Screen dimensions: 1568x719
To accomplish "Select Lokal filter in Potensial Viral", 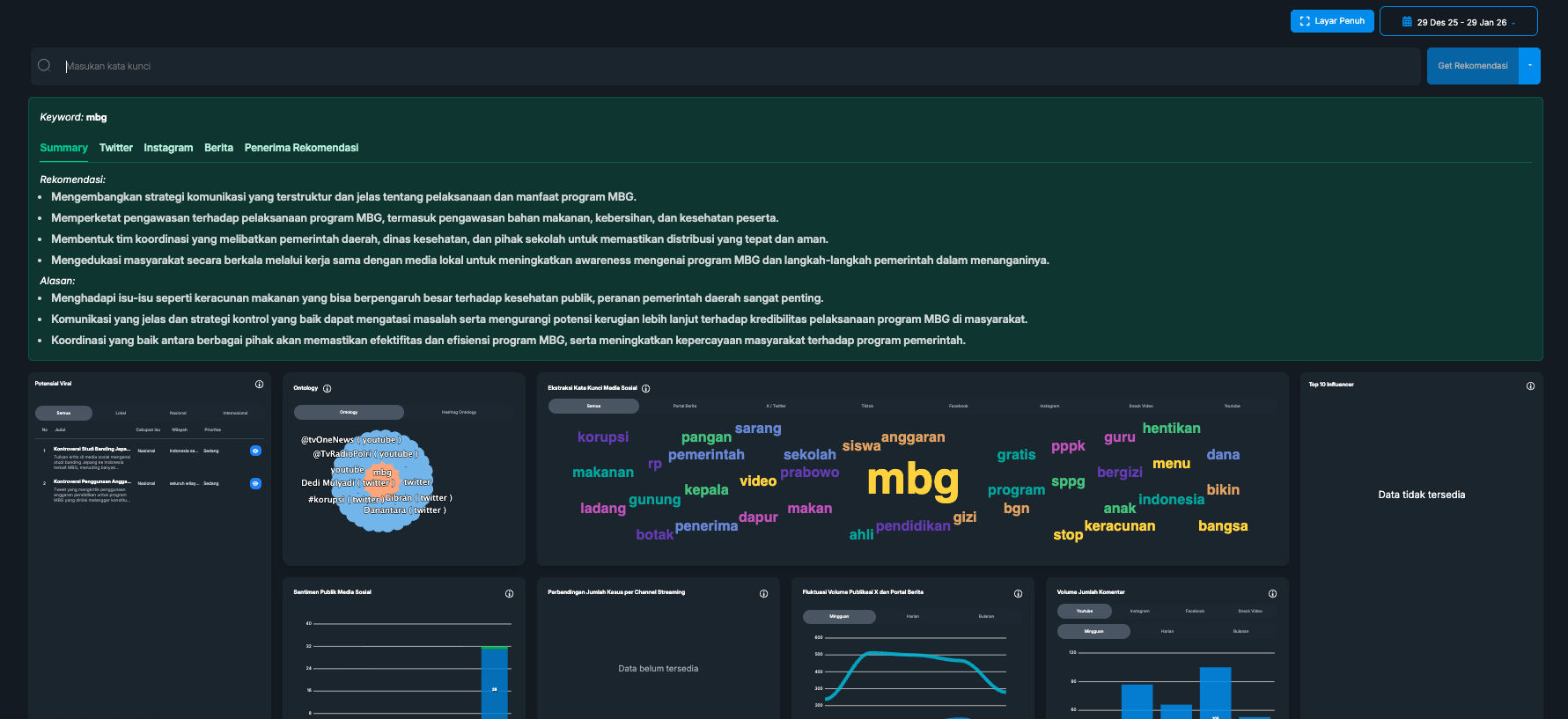I will click(x=121, y=413).
